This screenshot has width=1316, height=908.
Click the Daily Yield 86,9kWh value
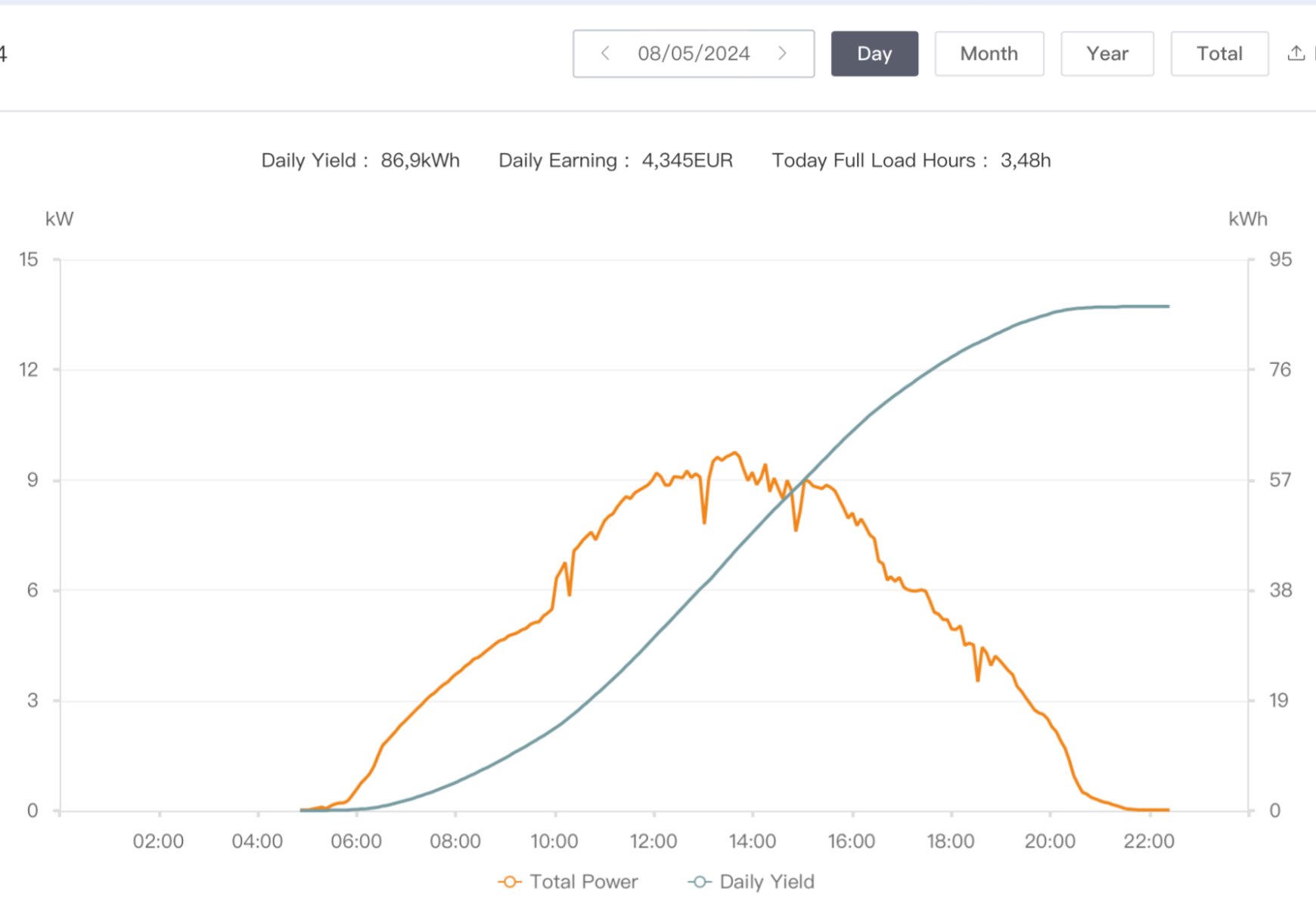point(420,160)
